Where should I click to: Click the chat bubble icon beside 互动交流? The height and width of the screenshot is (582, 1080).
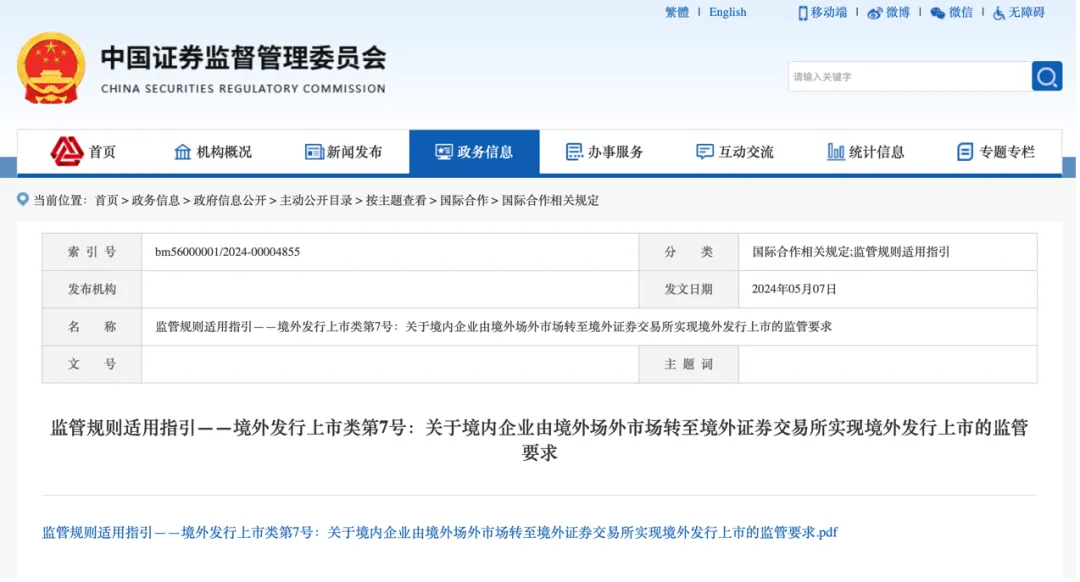tap(707, 152)
